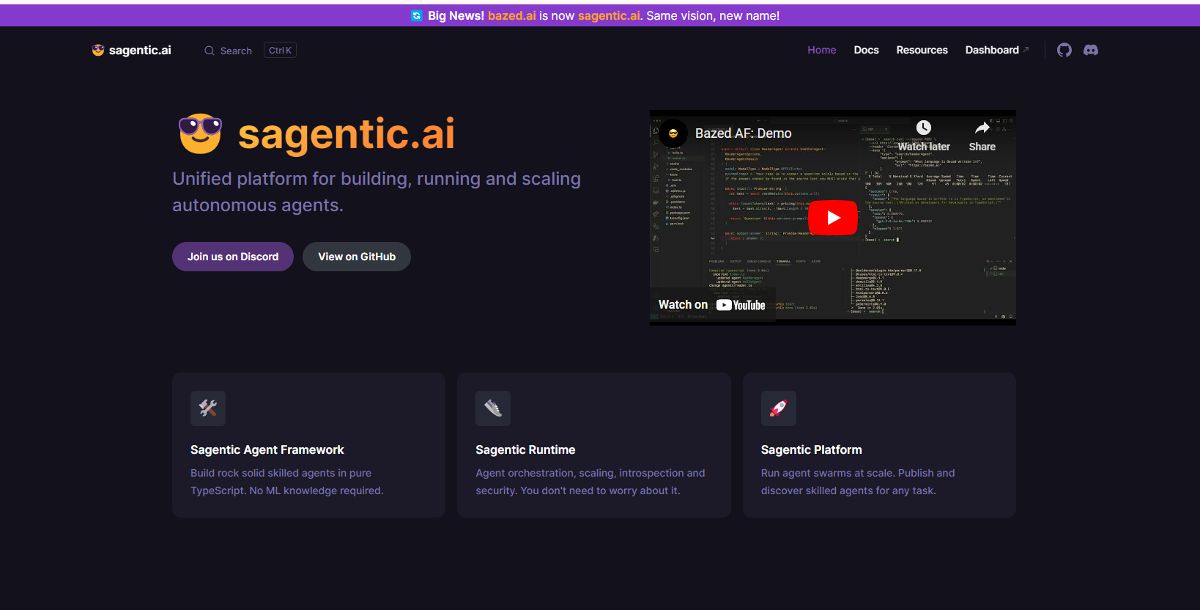Open the GitHub icon in the navbar

coord(1063,49)
